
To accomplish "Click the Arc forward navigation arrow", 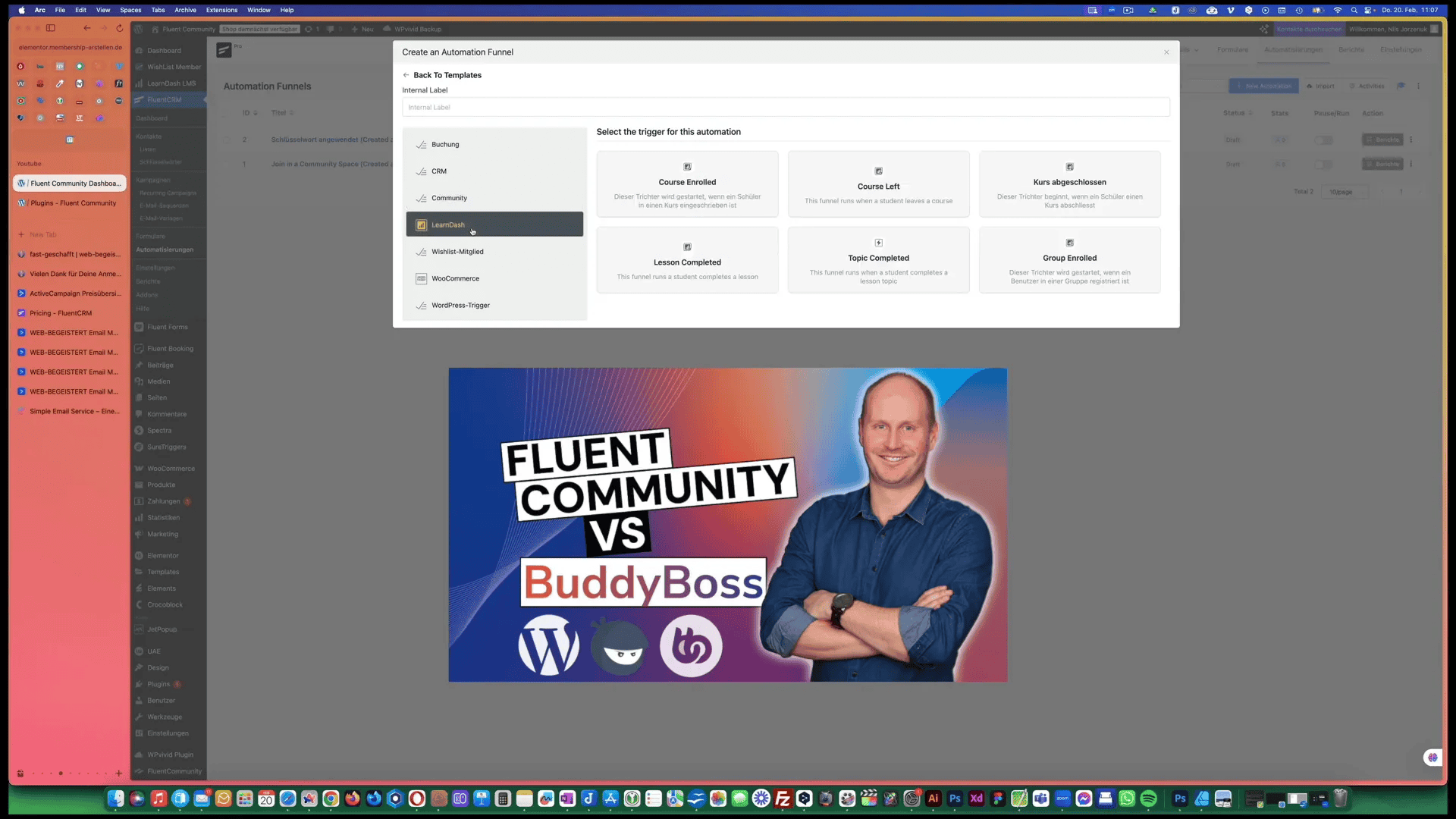I will click(x=103, y=28).
